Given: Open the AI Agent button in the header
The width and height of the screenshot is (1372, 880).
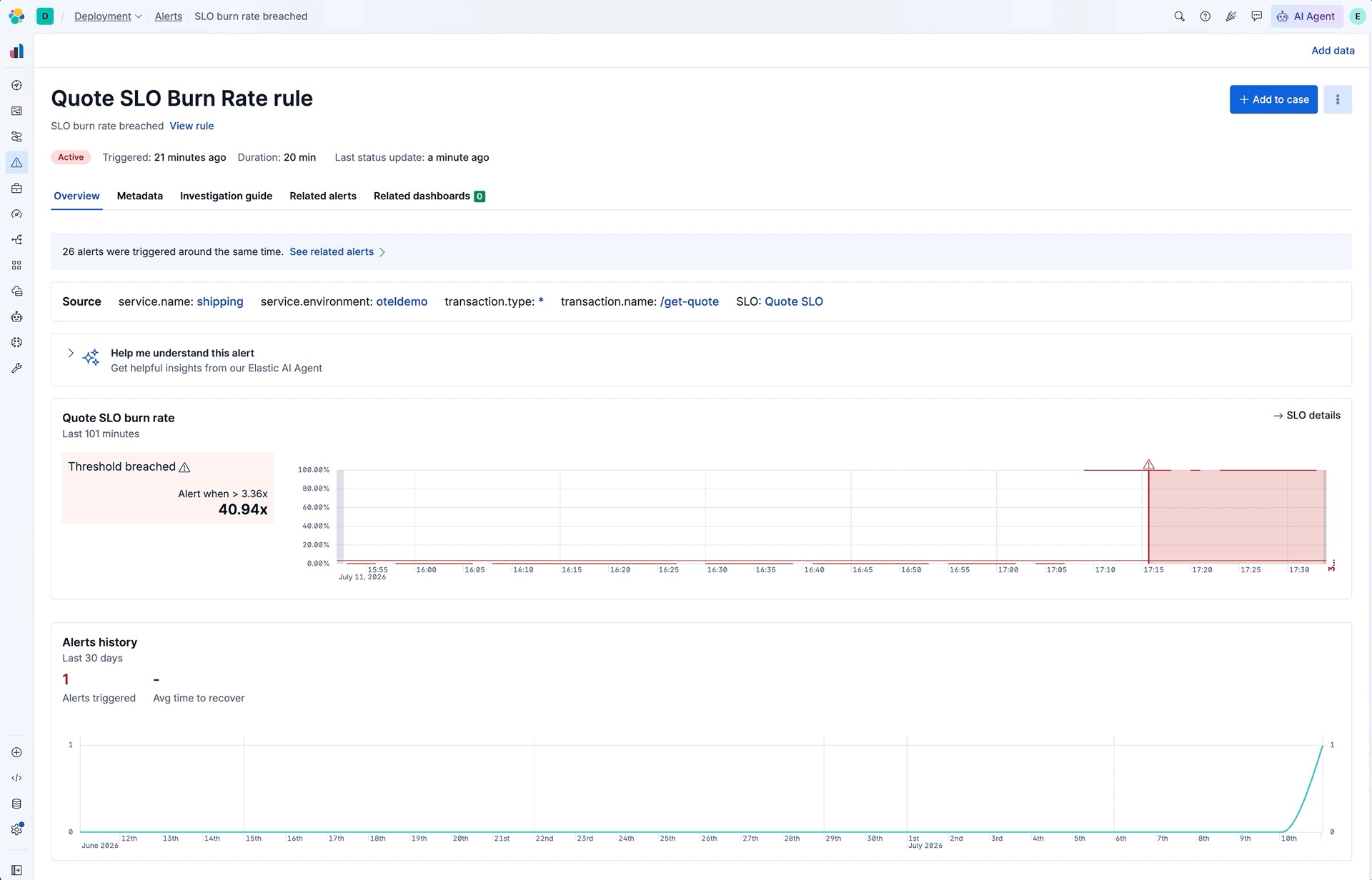Looking at the screenshot, I should tap(1306, 16).
